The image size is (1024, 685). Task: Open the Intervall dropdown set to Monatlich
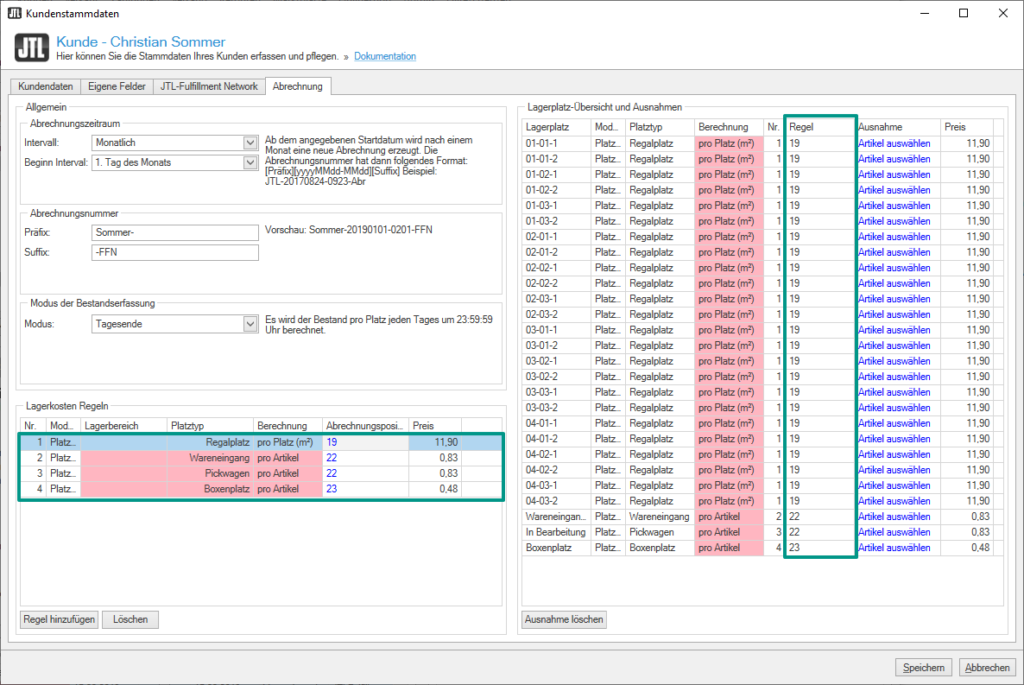[250, 143]
